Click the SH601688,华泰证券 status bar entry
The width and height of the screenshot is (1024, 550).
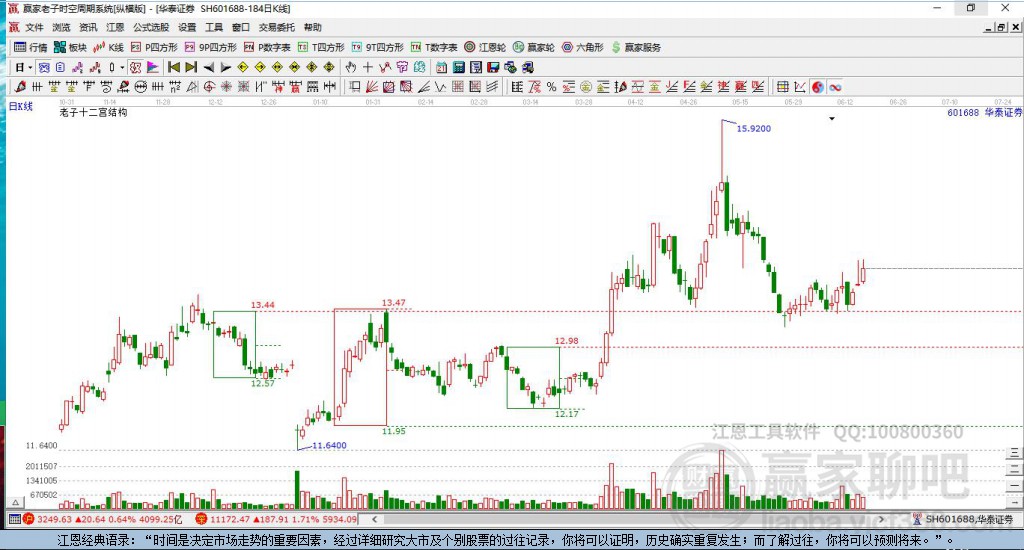(964, 519)
